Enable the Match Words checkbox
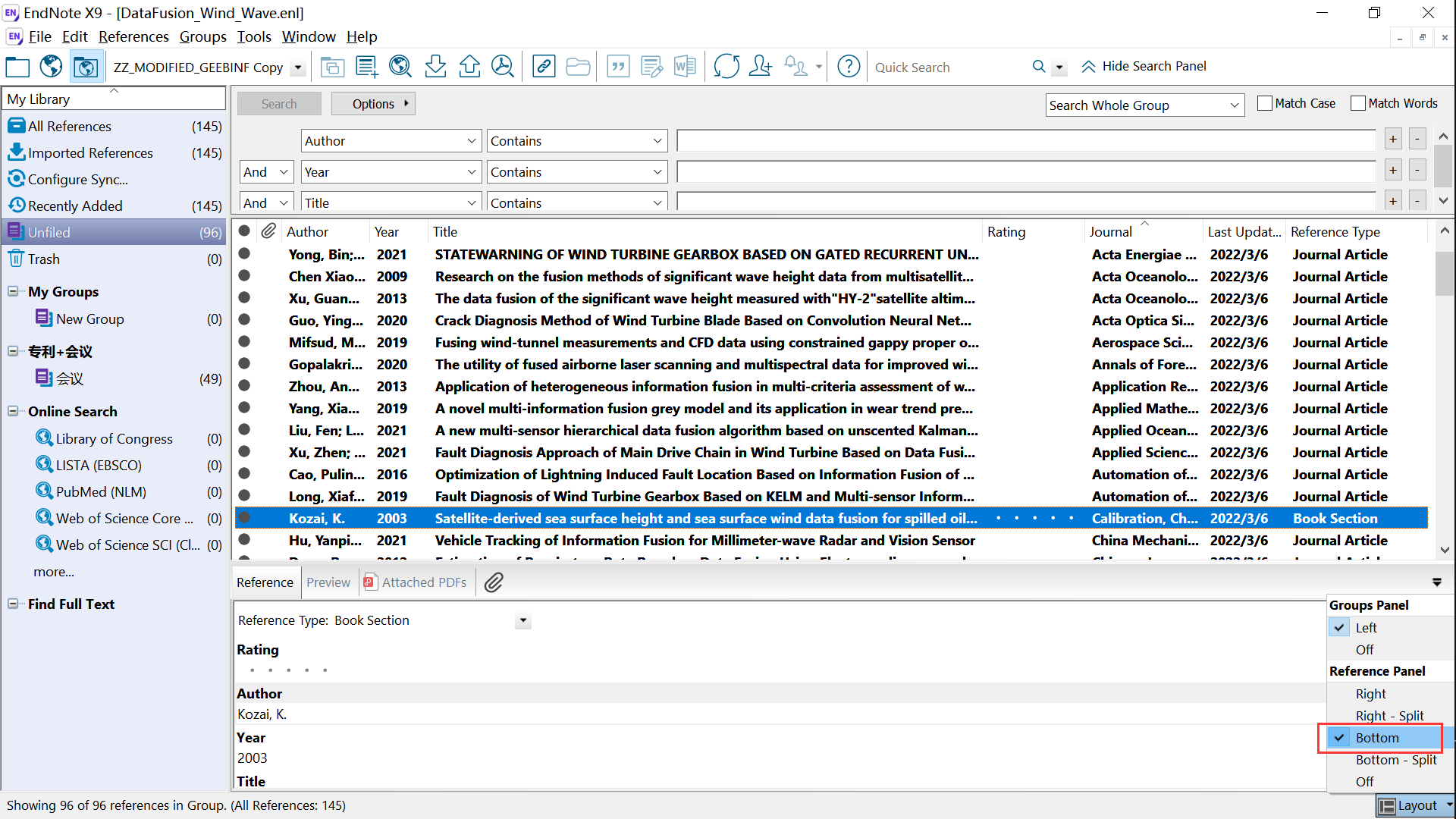Viewport: 1456px width, 819px height. click(1357, 103)
